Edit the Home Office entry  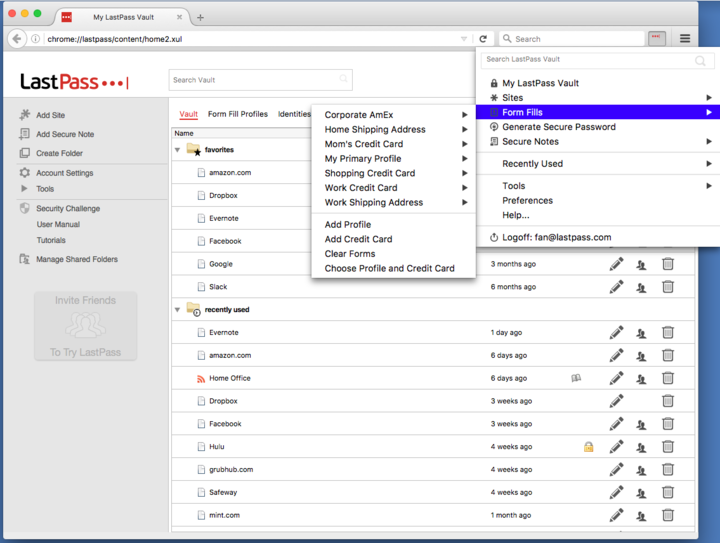tap(616, 378)
